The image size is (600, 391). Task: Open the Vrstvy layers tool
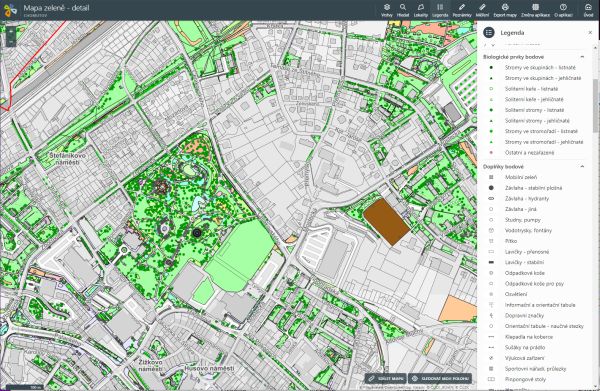coord(387,10)
